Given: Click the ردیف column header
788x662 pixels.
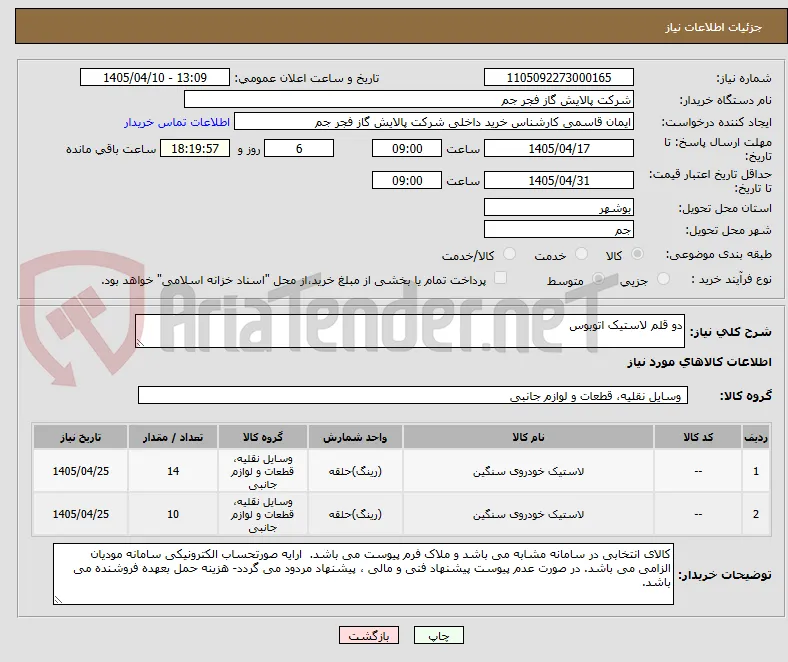Looking at the screenshot, I should [x=755, y=437].
